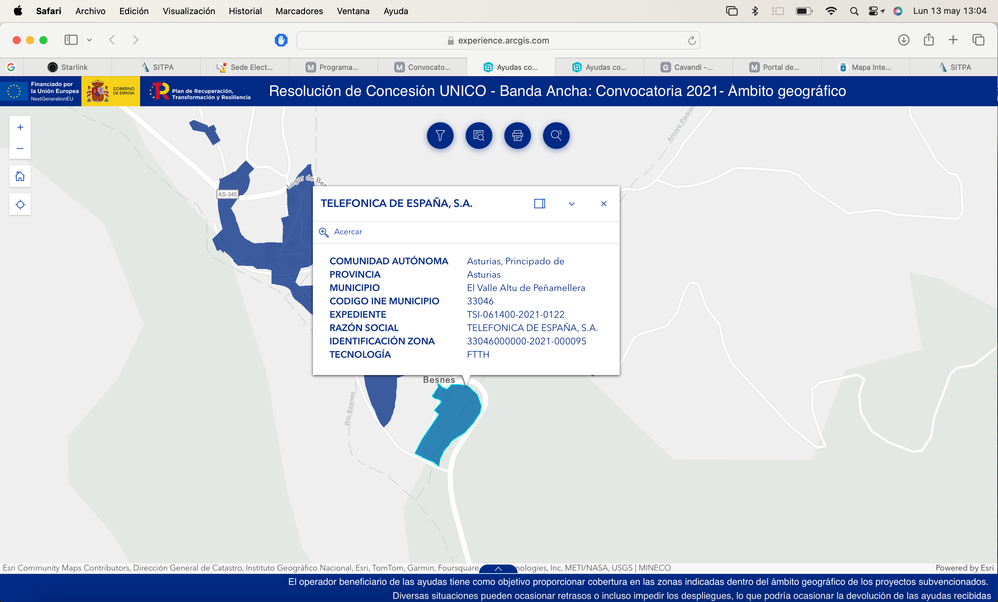Click the magnifier icon next to Acercar

tap(323, 231)
